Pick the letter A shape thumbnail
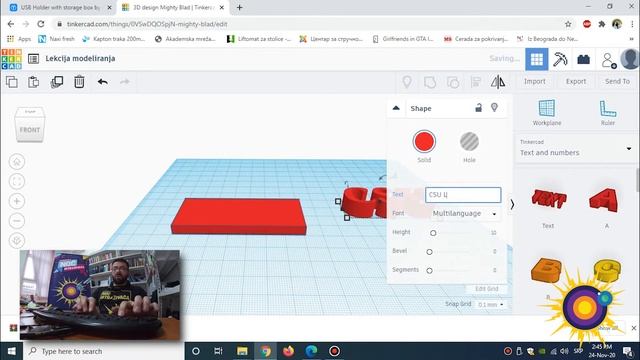Screen dimensions: 640x360 pyautogui.click(x=604, y=200)
